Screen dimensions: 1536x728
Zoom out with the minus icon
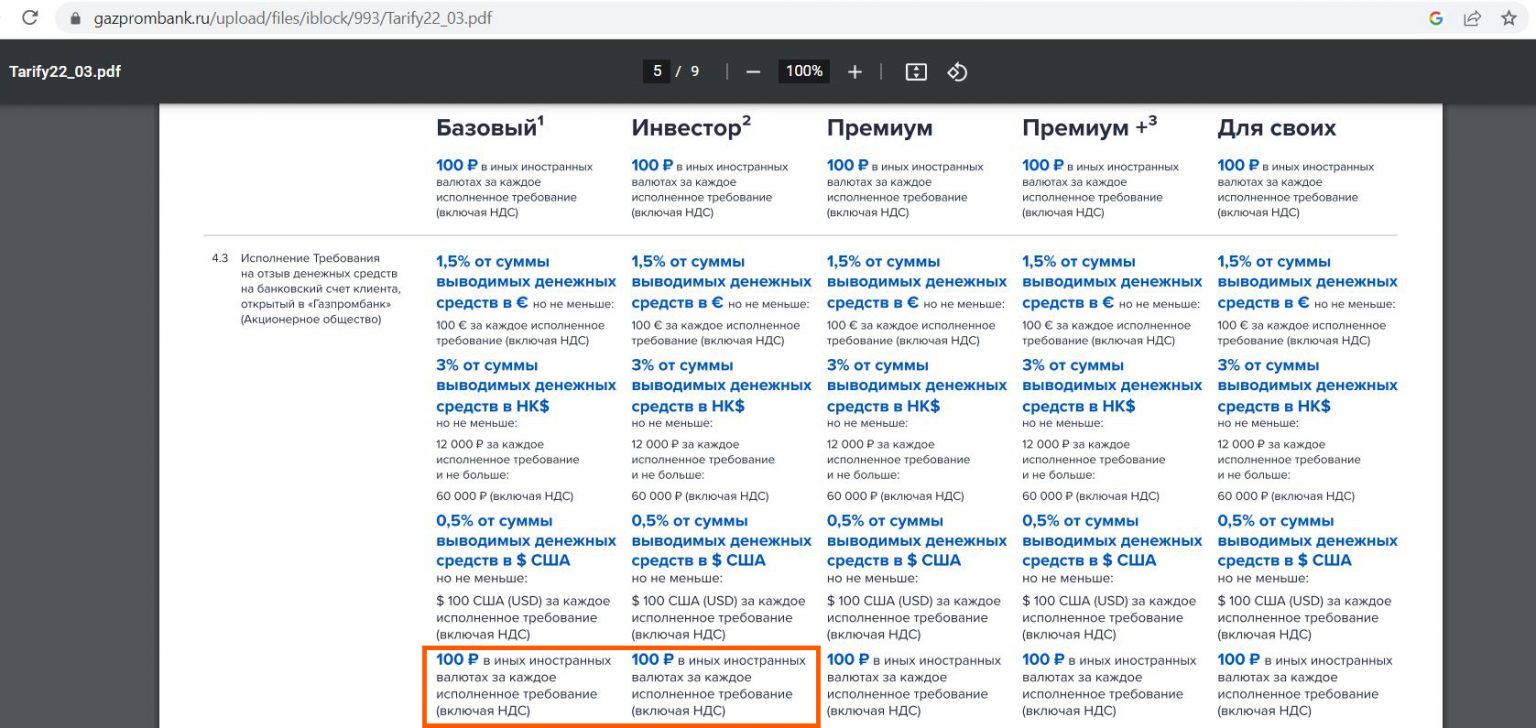(754, 72)
